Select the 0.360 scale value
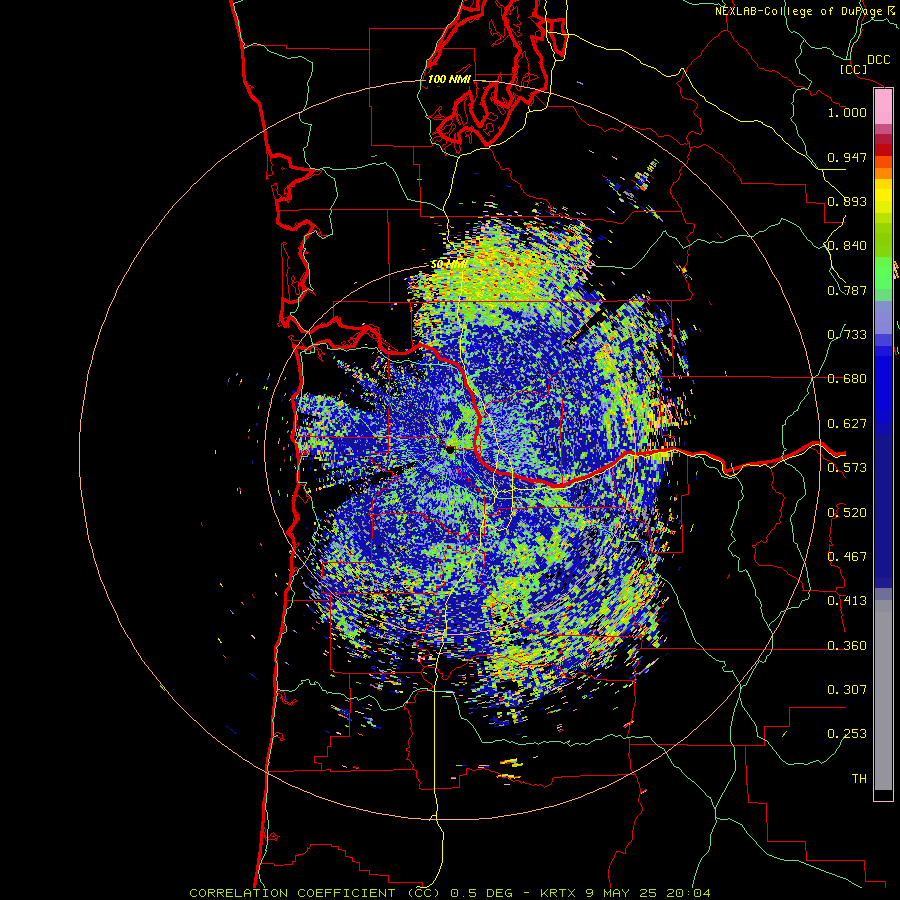 847,646
